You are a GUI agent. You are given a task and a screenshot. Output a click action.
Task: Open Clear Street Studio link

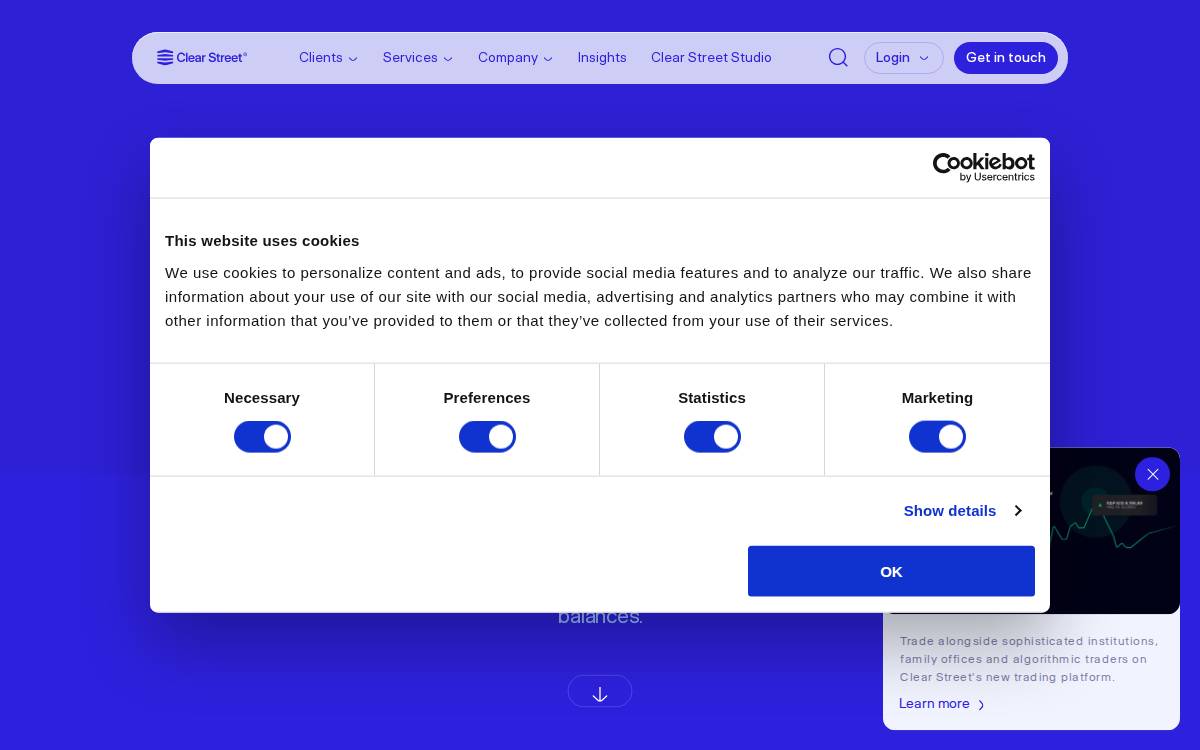click(x=711, y=58)
